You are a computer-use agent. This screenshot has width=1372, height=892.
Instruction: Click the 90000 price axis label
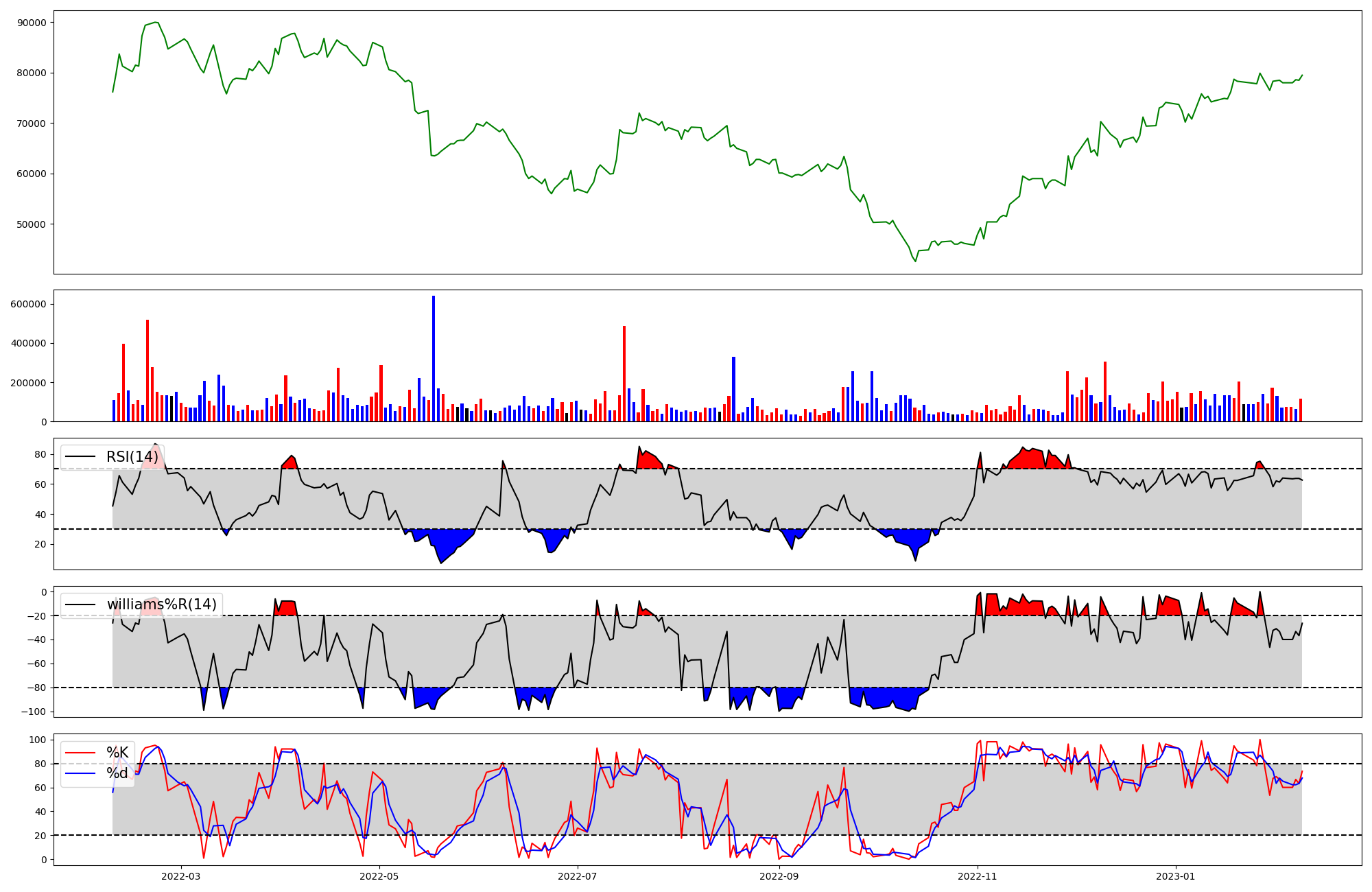(x=32, y=23)
